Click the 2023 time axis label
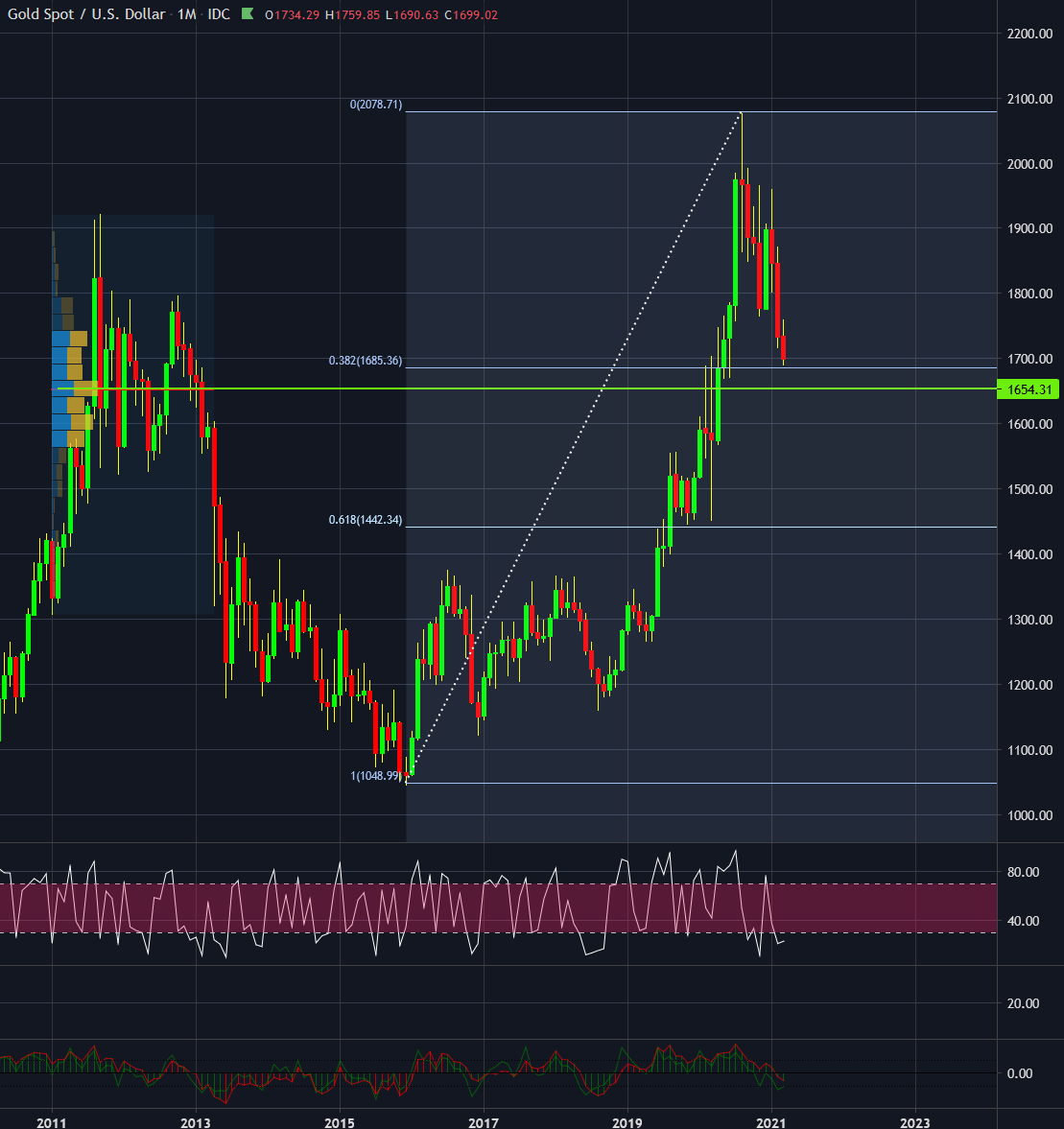 pyautogui.click(x=915, y=1122)
